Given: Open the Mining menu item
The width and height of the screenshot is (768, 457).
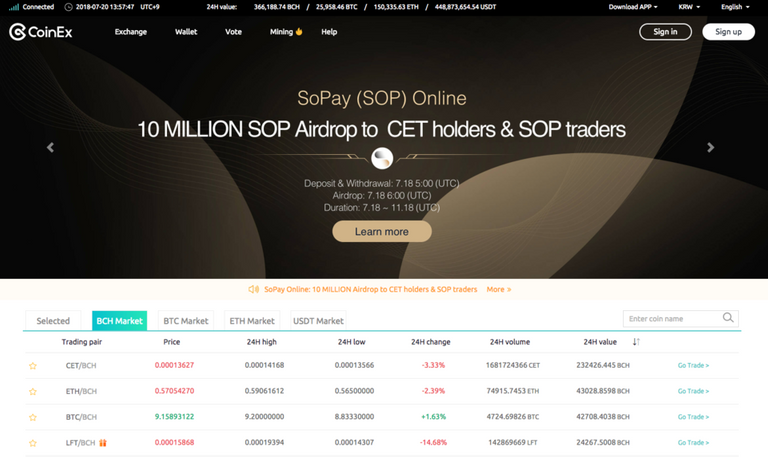Looking at the screenshot, I should coord(281,32).
